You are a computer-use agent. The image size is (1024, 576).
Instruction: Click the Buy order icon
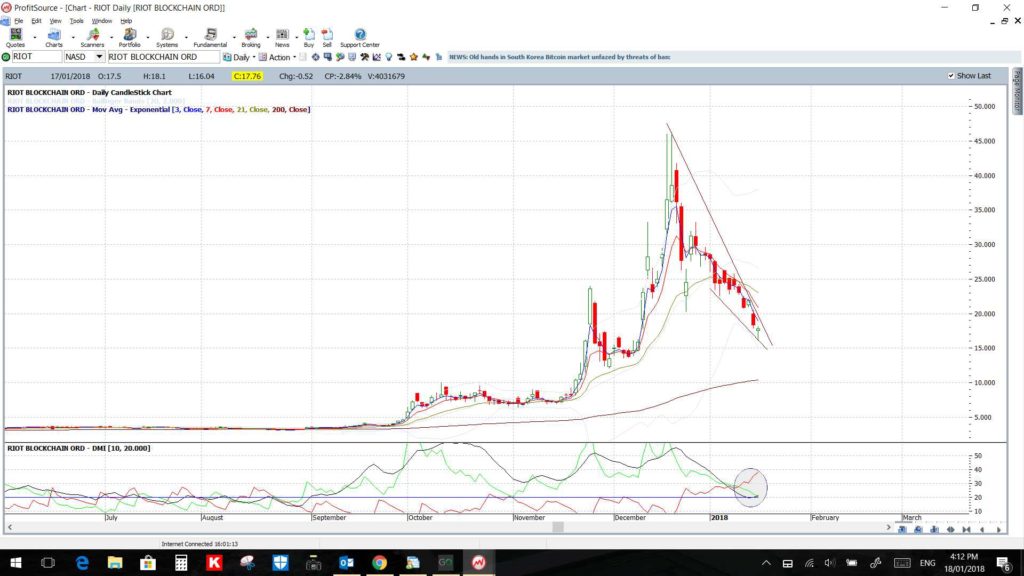pyautogui.click(x=308, y=37)
